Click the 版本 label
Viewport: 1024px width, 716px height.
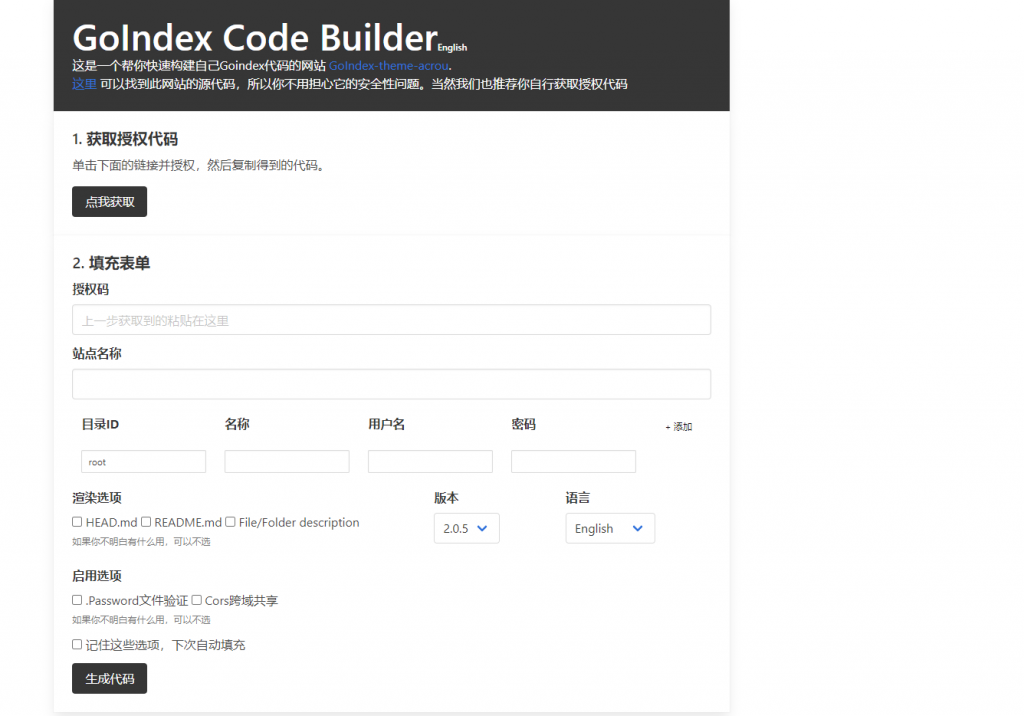446,498
